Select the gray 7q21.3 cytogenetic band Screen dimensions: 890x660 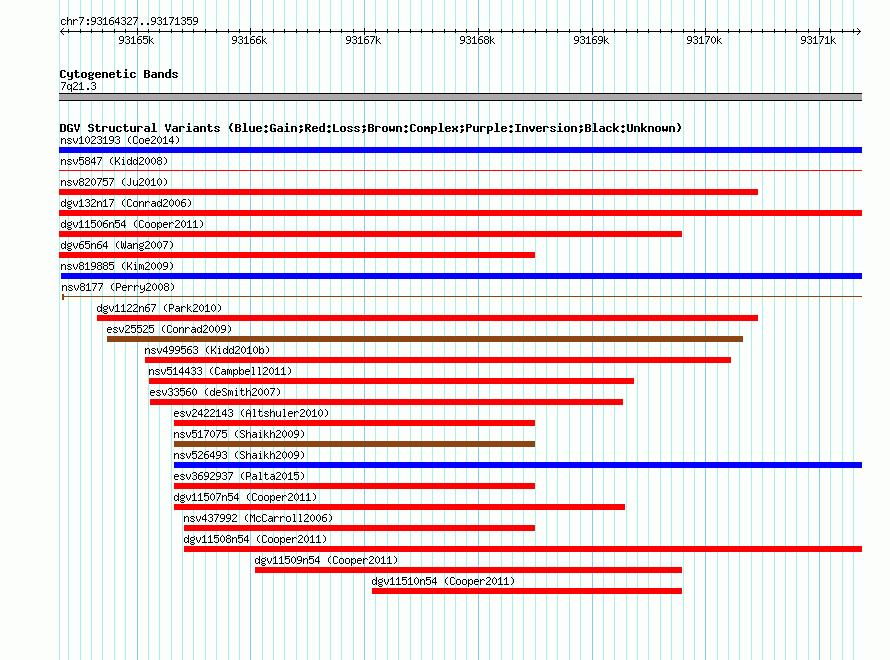click(x=460, y=97)
